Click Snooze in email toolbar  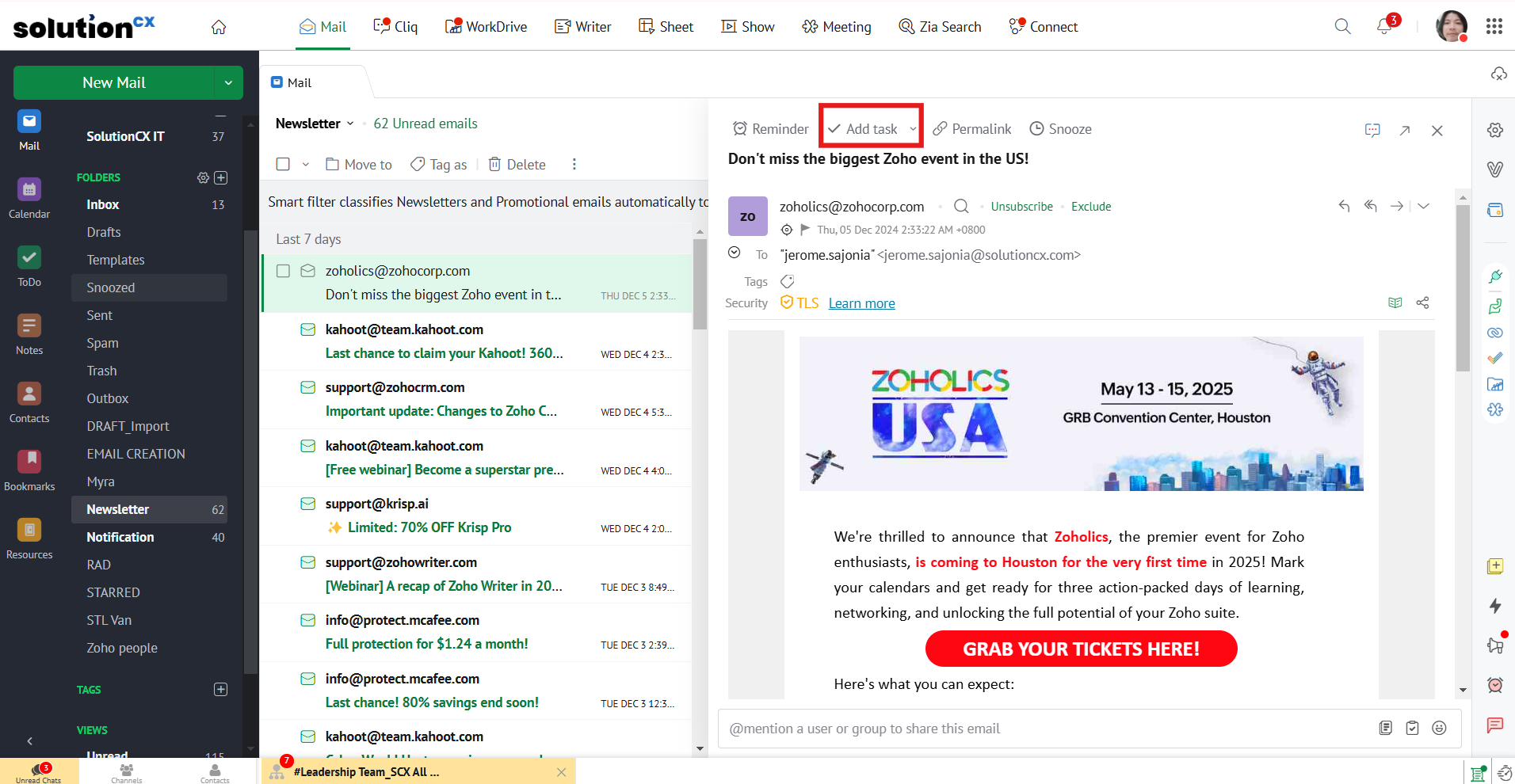(x=1060, y=129)
